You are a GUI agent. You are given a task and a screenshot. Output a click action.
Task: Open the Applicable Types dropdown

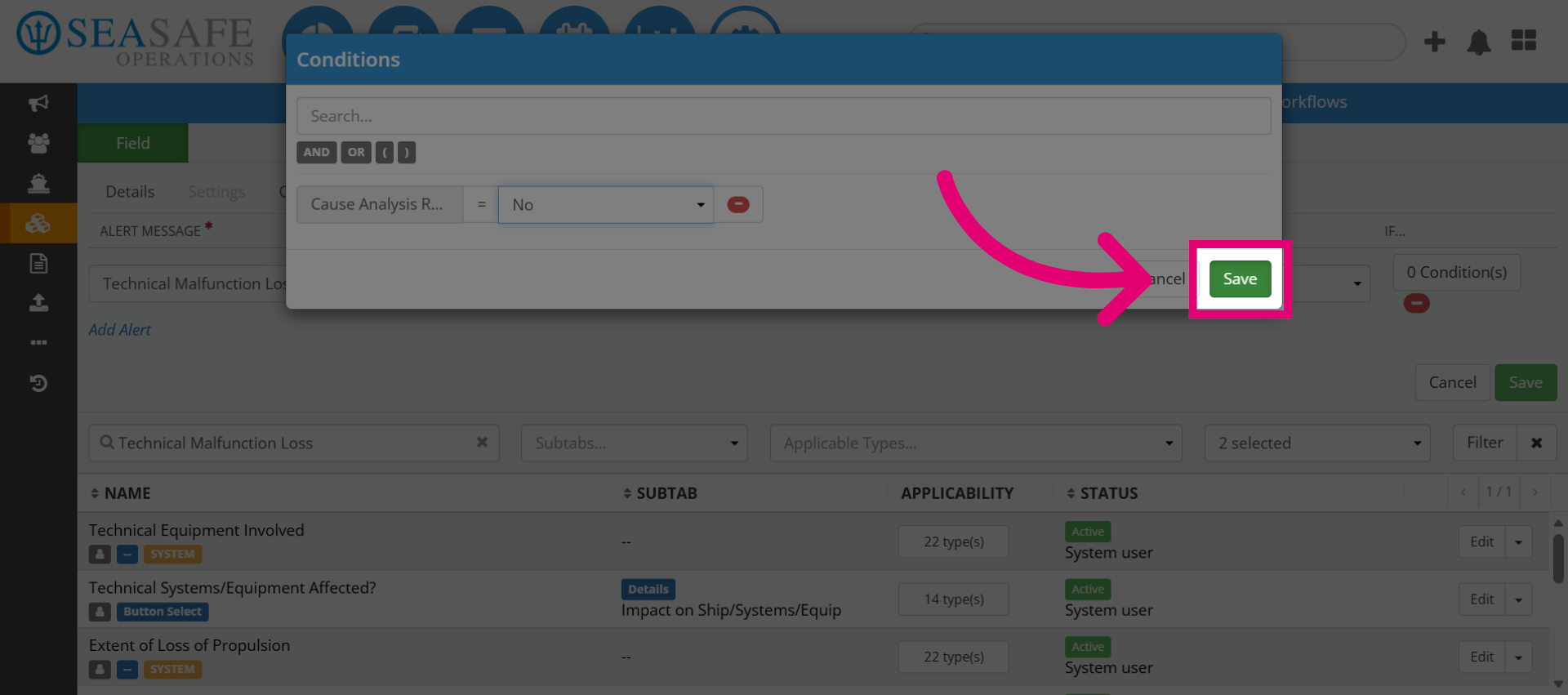976,443
